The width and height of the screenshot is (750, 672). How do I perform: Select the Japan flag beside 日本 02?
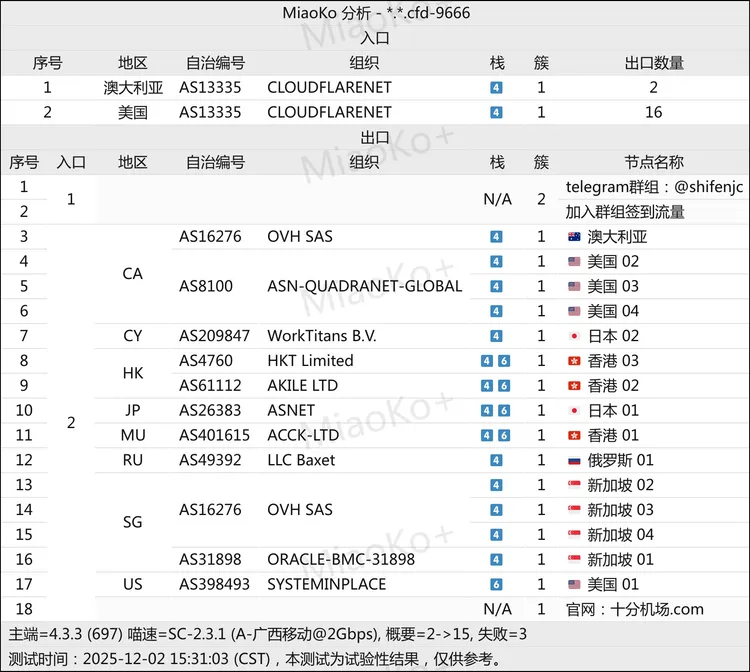pyautogui.click(x=573, y=336)
